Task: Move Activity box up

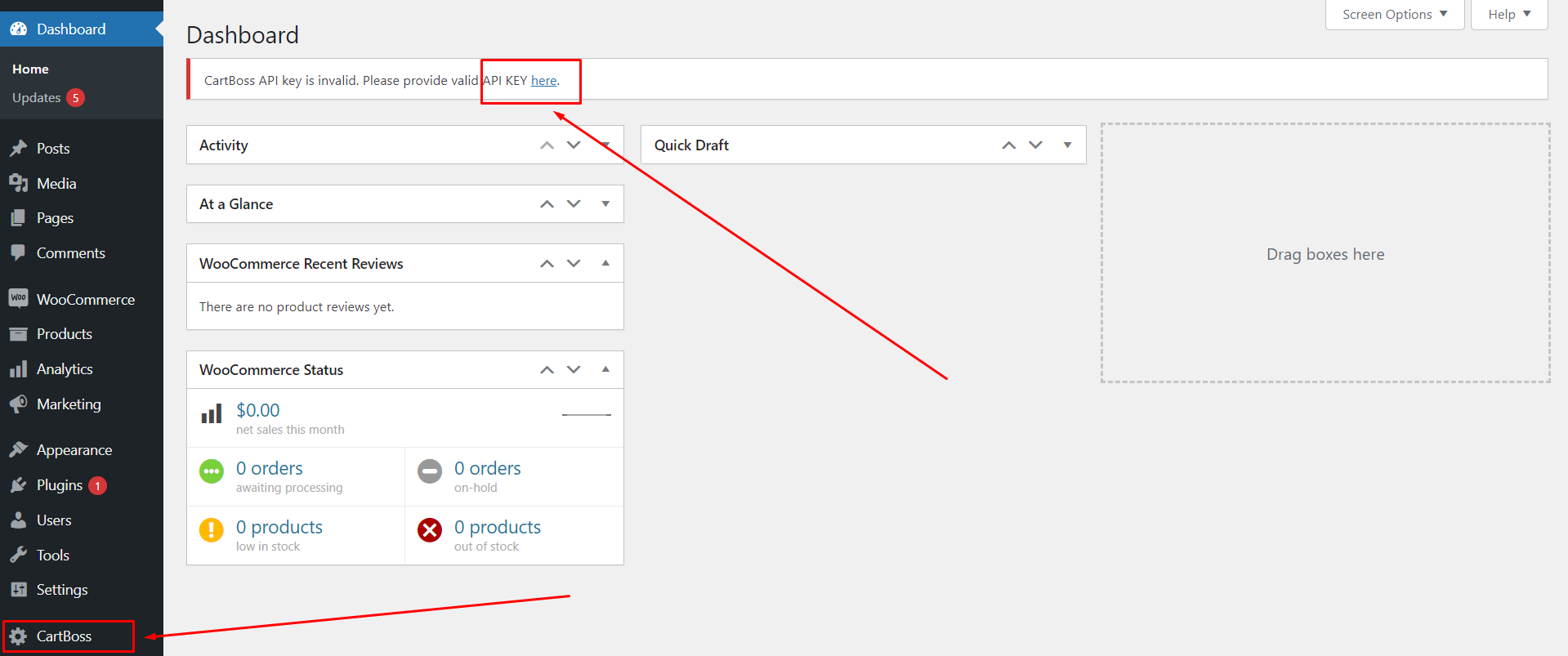Action: point(547,145)
